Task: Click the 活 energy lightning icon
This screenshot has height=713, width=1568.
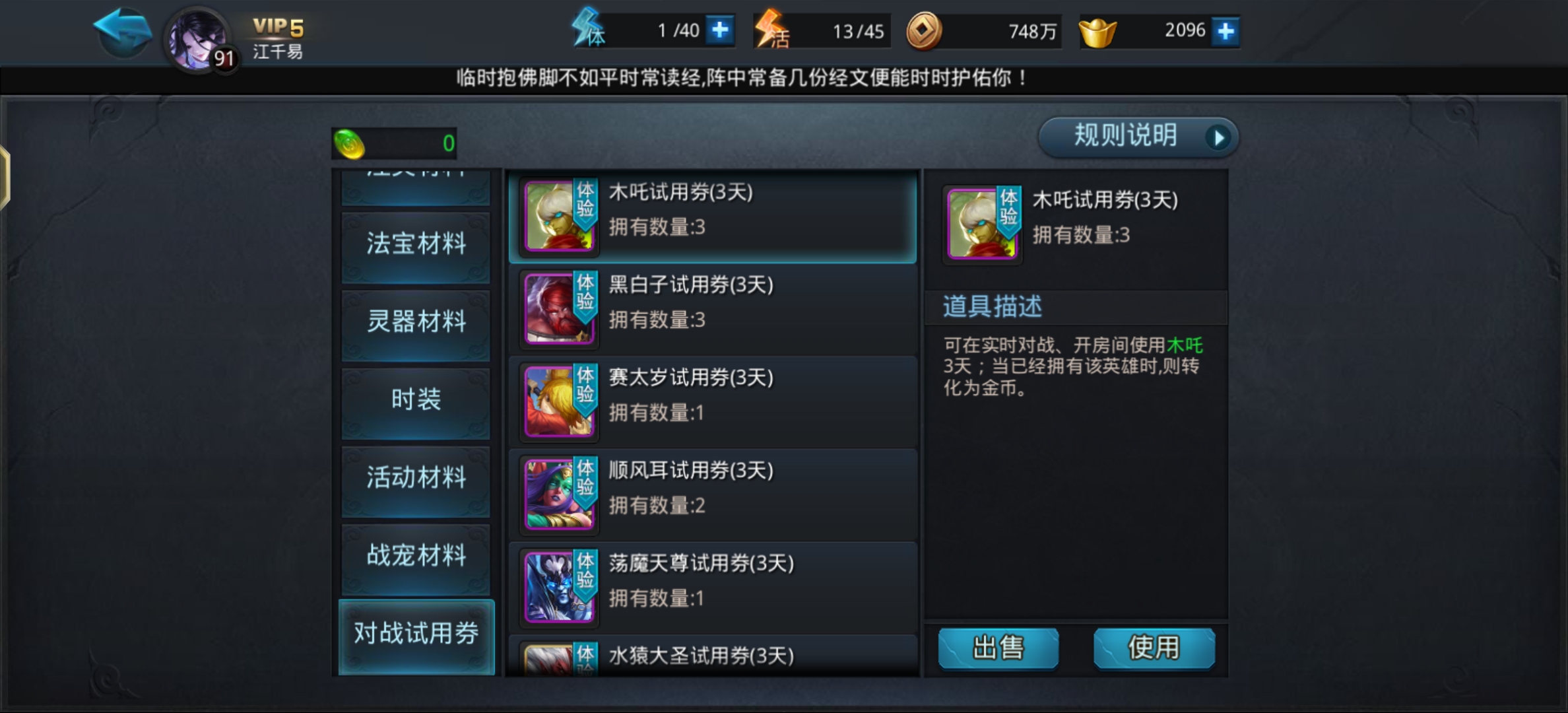Action: click(x=771, y=30)
